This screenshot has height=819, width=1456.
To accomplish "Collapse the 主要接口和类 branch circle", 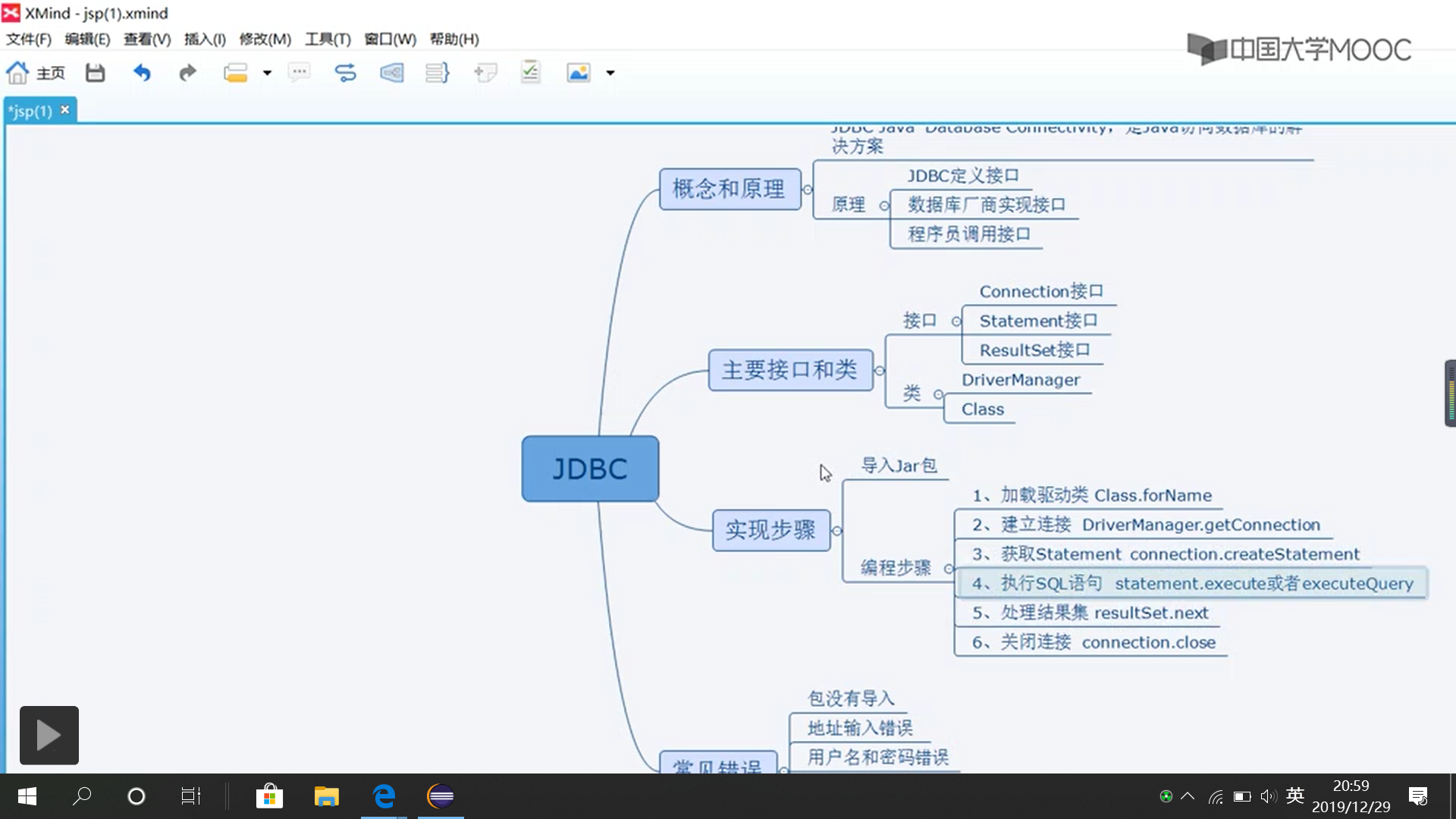I will point(880,371).
